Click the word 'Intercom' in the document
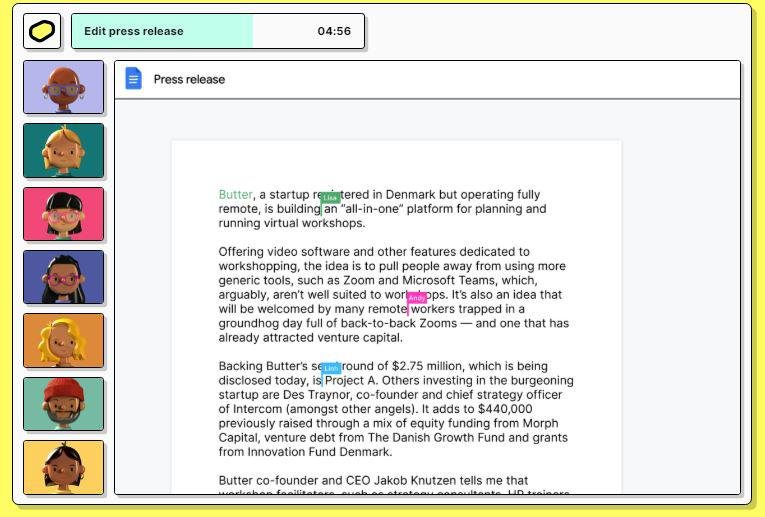 point(257,409)
